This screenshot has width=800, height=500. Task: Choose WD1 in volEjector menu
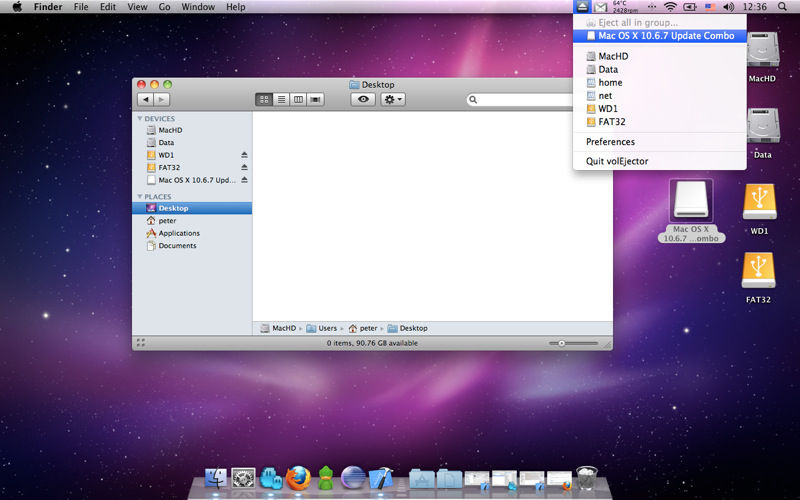tap(660, 109)
